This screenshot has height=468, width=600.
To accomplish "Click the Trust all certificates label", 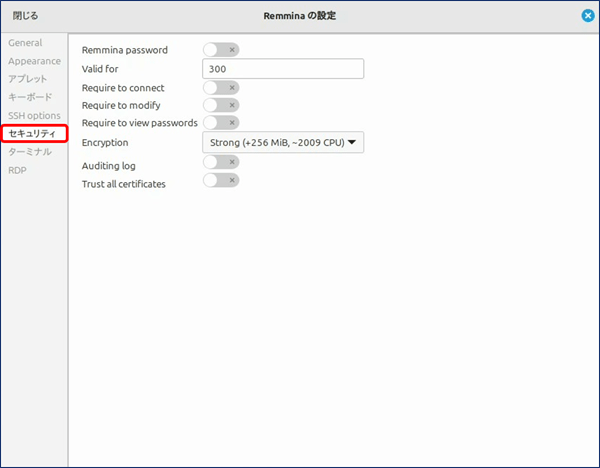I will pyautogui.click(x=124, y=184).
